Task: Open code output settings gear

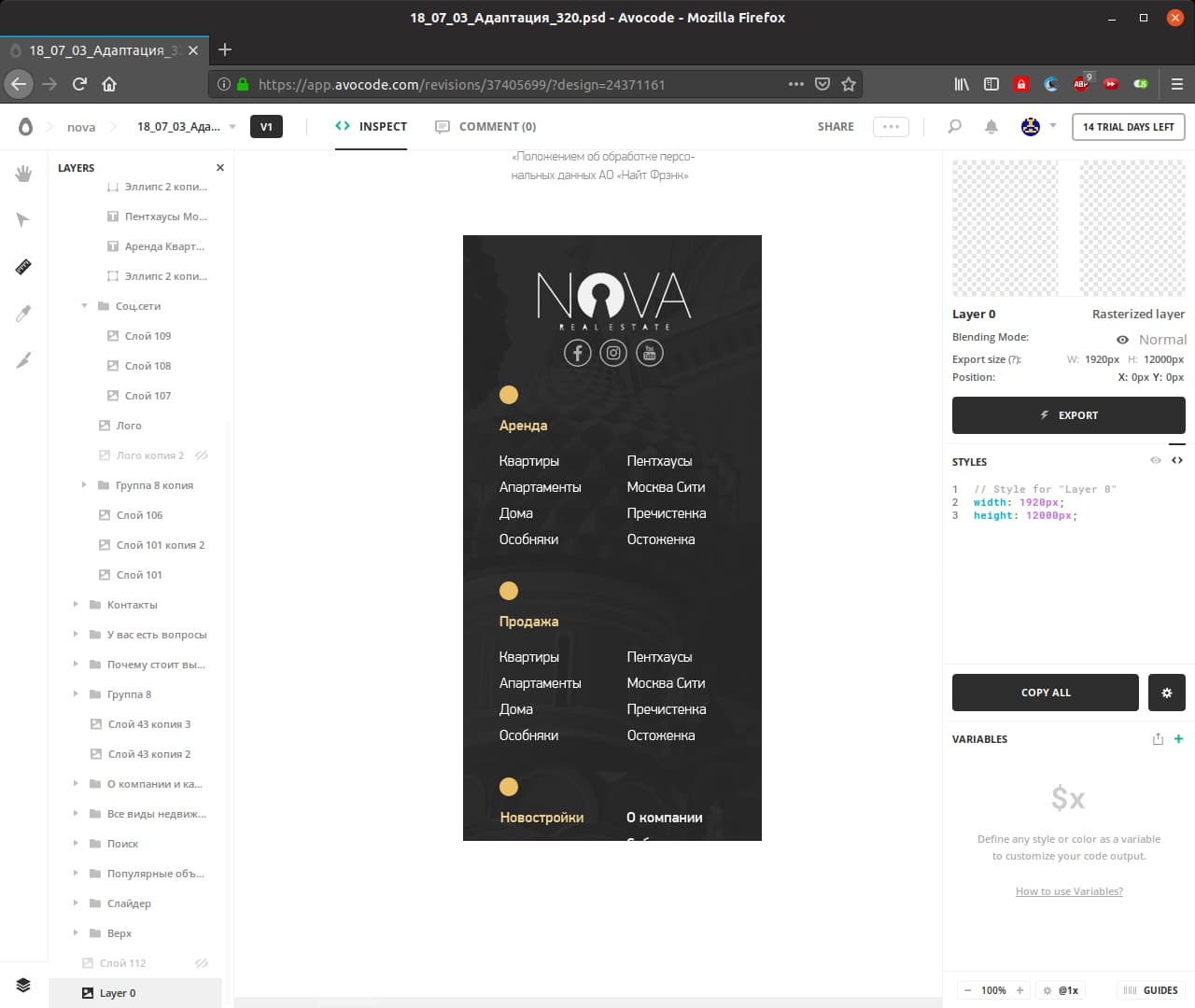Action: (1167, 693)
